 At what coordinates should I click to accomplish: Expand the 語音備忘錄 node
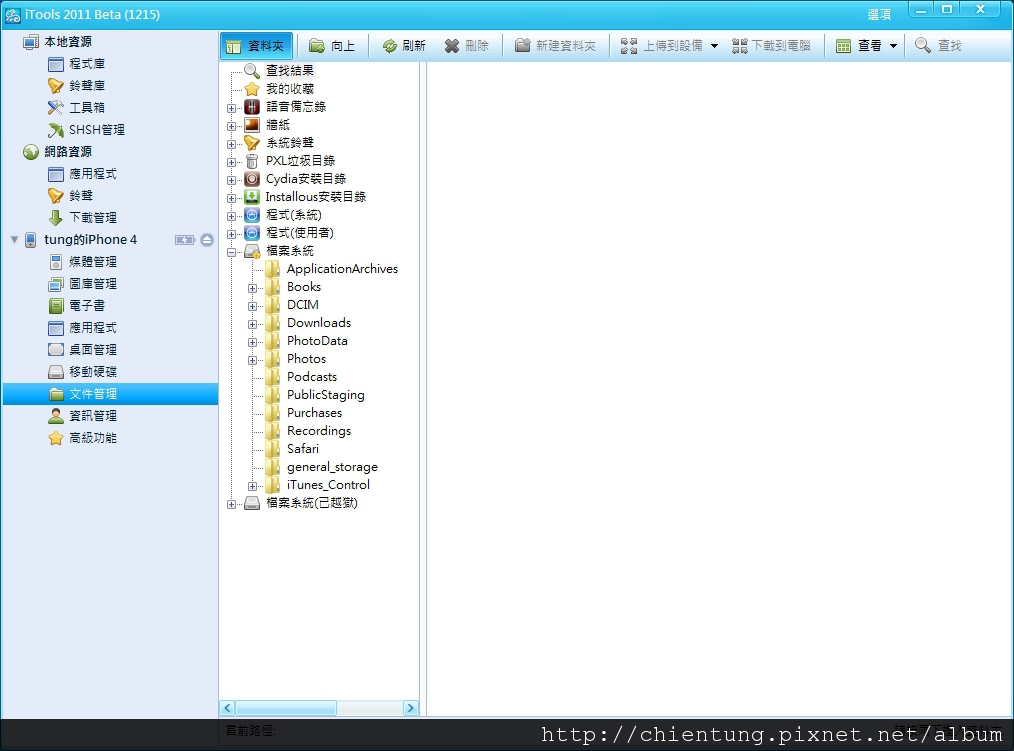coord(232,108)
